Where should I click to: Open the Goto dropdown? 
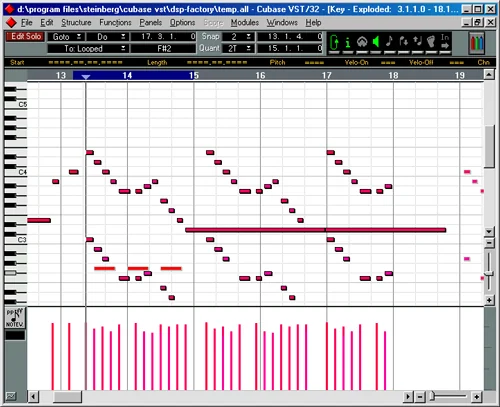point(66,37)
